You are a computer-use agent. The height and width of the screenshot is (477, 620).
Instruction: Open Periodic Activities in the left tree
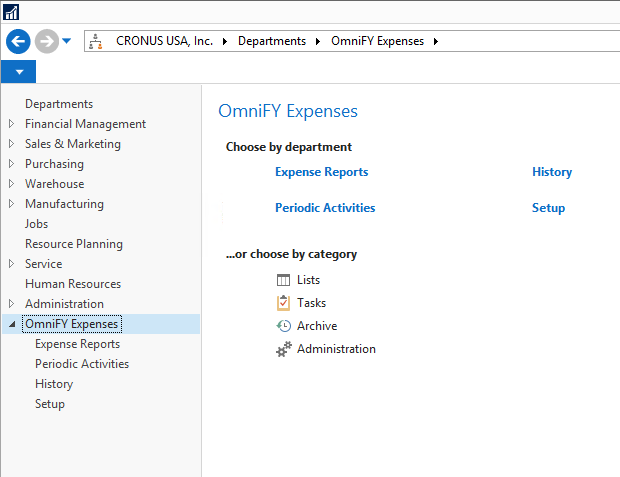82,363
